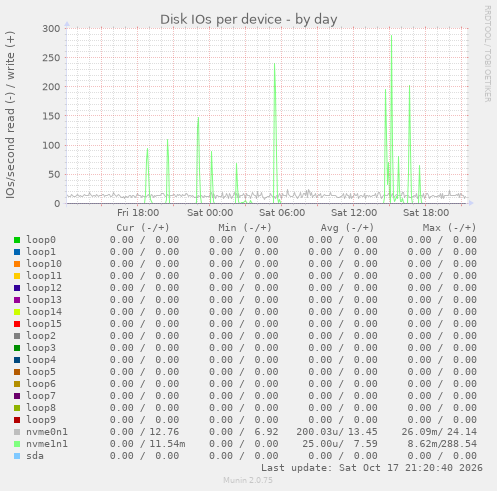
Task: Click the Sat 12:00 axis label
Action: [x=354, y=213]
